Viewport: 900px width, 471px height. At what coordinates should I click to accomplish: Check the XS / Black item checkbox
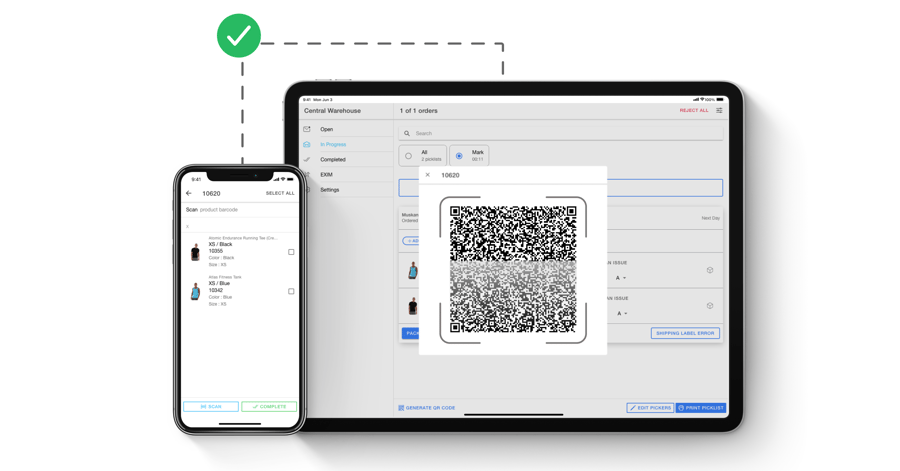[x=291, y=252]
